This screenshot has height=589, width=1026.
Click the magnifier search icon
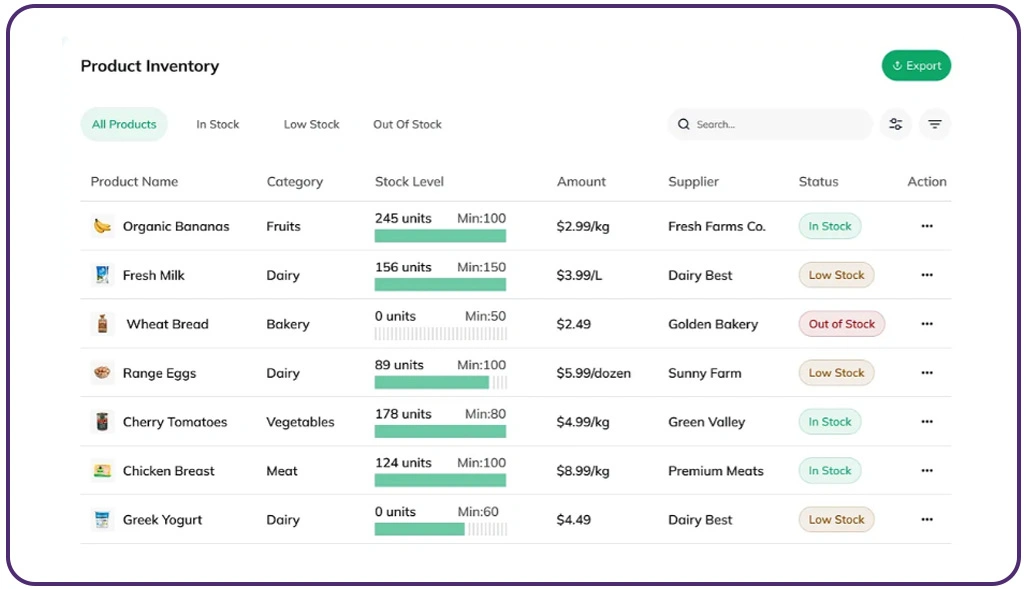[684, 124]
